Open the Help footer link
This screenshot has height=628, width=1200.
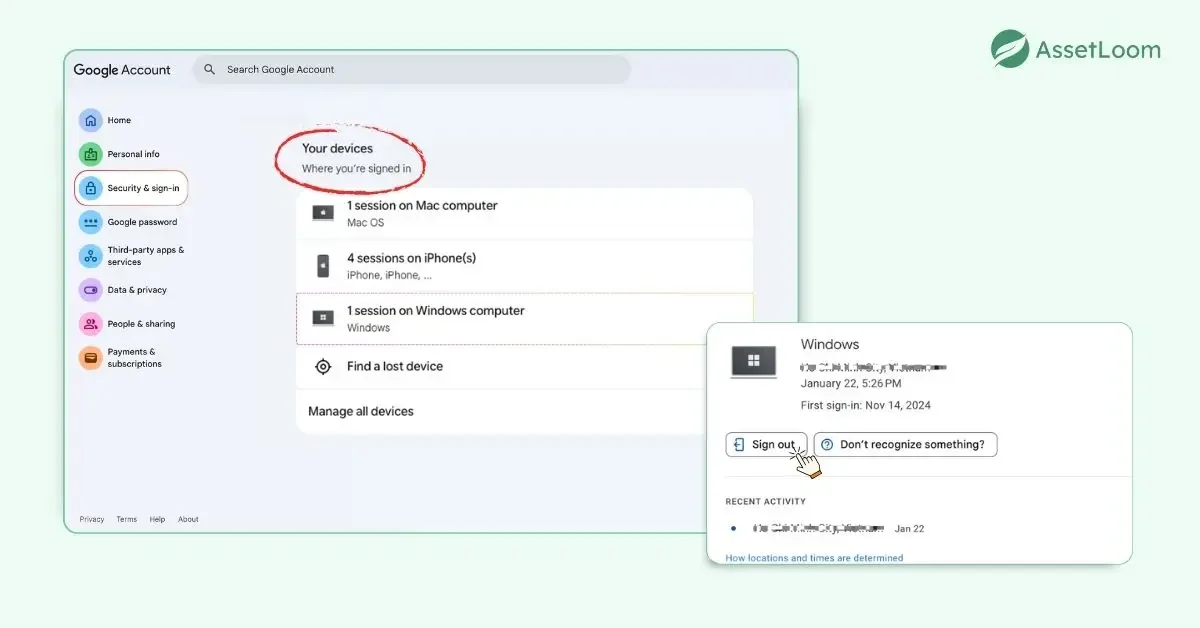[157, 519]
